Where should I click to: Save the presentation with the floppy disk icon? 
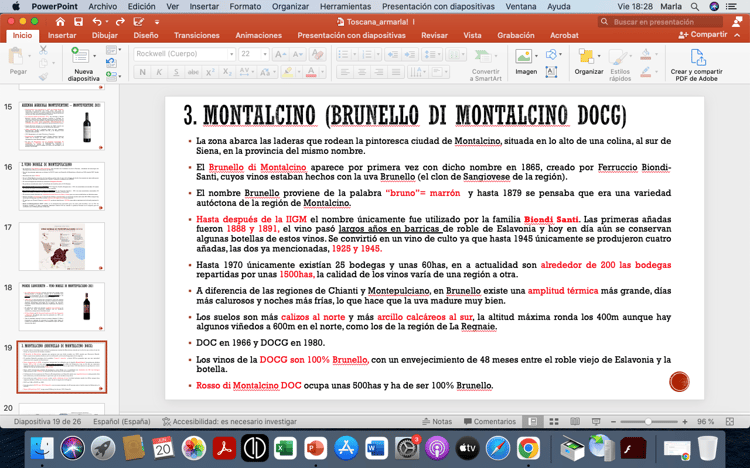click(78, 22)
